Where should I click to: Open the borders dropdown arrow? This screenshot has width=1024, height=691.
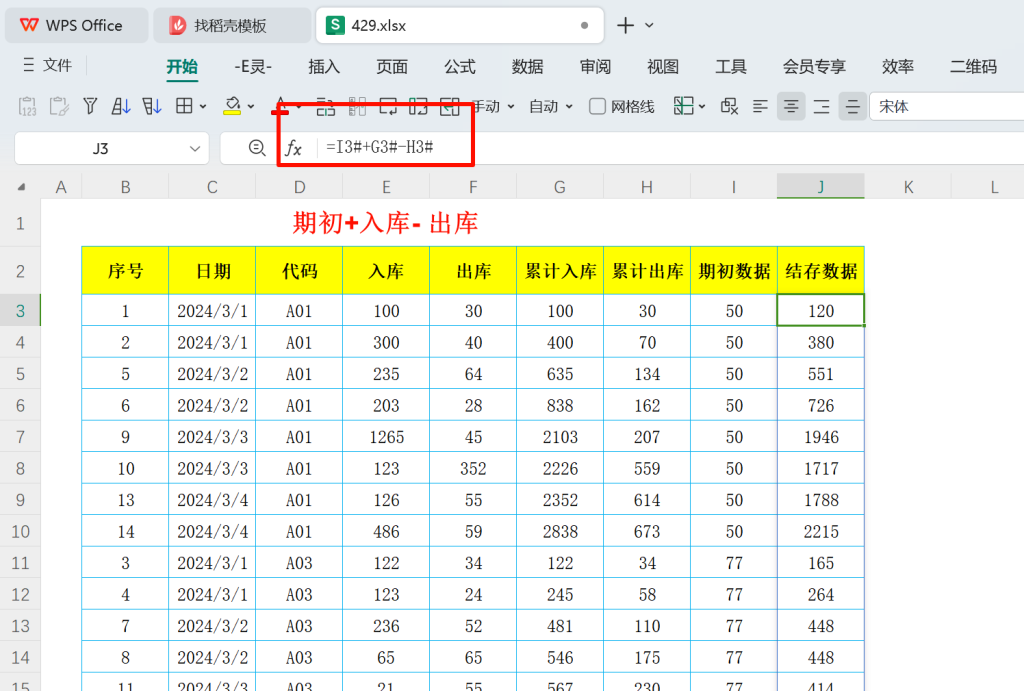click(203, 106)
